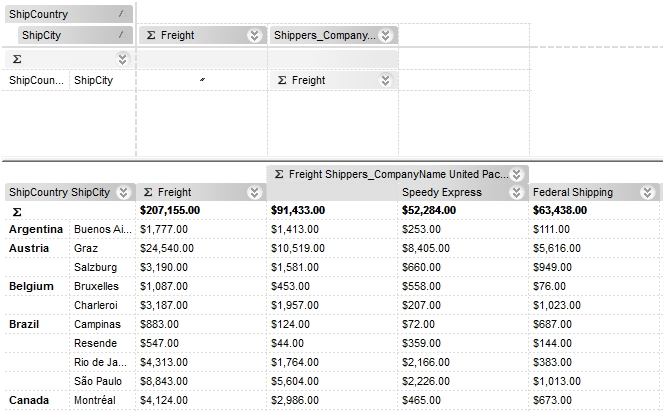Open the ShipCountry ShipCity column header dropdown
Screen dimensions: 663x412
click(x=123, y=192)
